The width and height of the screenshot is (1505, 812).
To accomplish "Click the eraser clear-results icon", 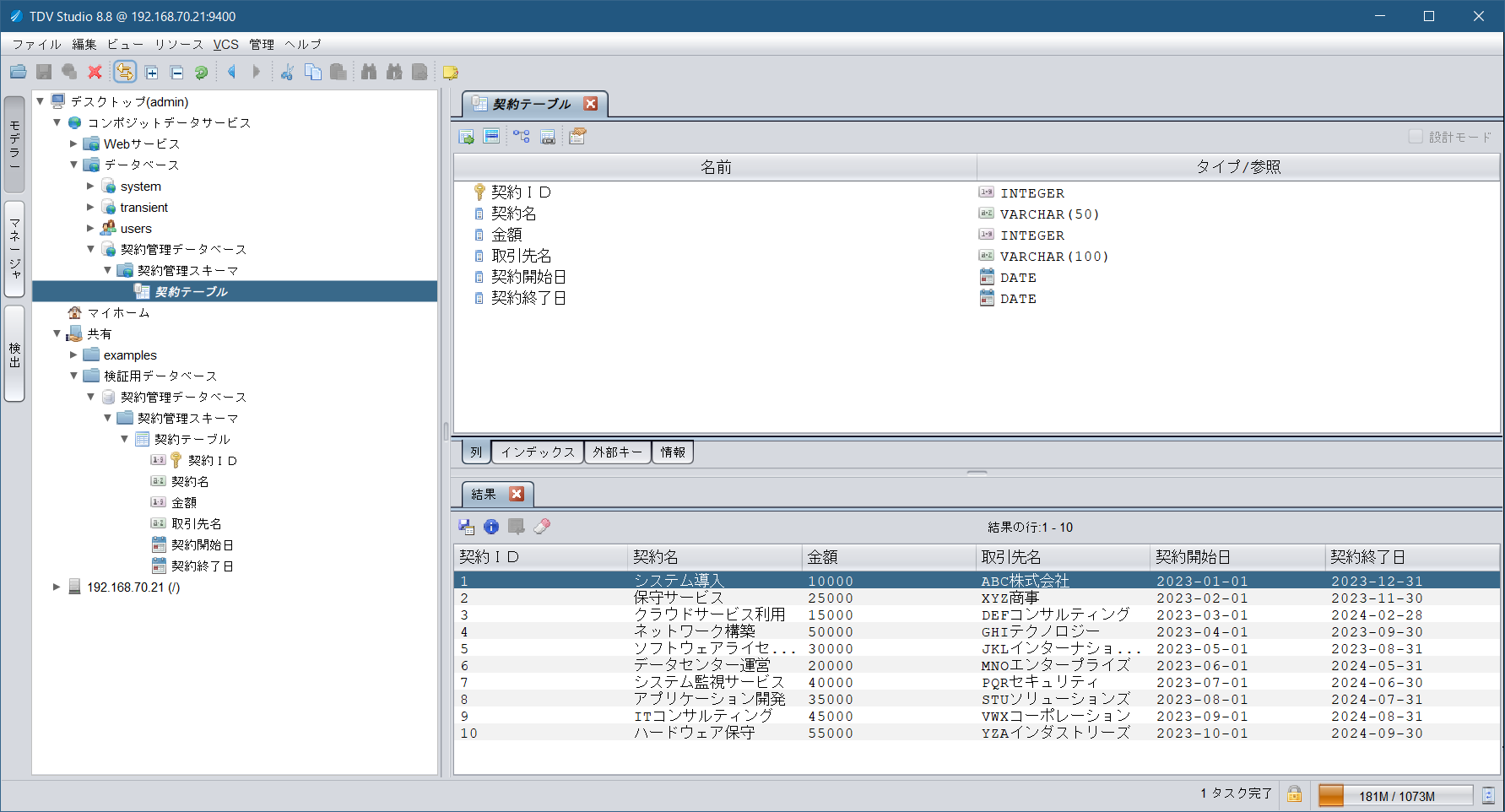I will (542, 527).
